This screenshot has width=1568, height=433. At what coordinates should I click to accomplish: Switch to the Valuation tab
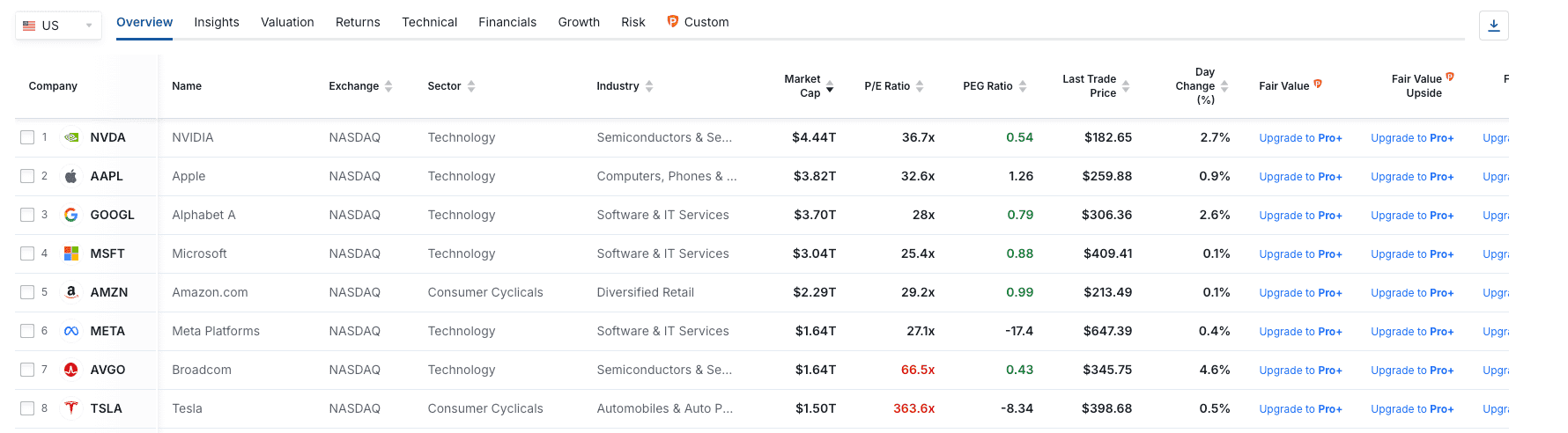(287, 22)
